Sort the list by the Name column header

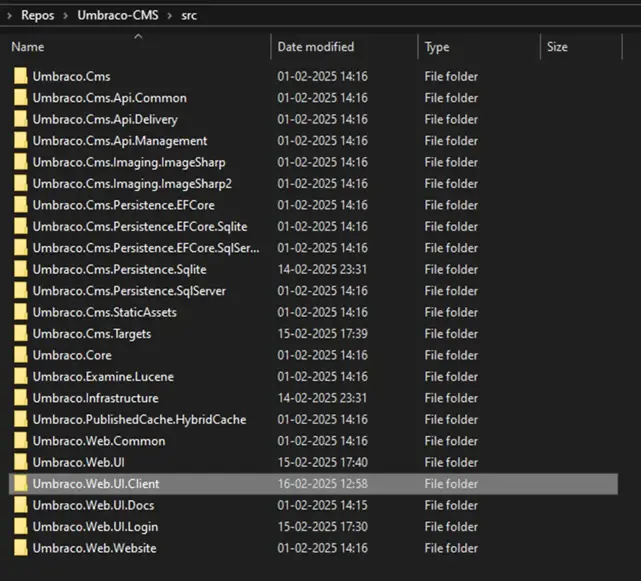click(x=27, y=47)
